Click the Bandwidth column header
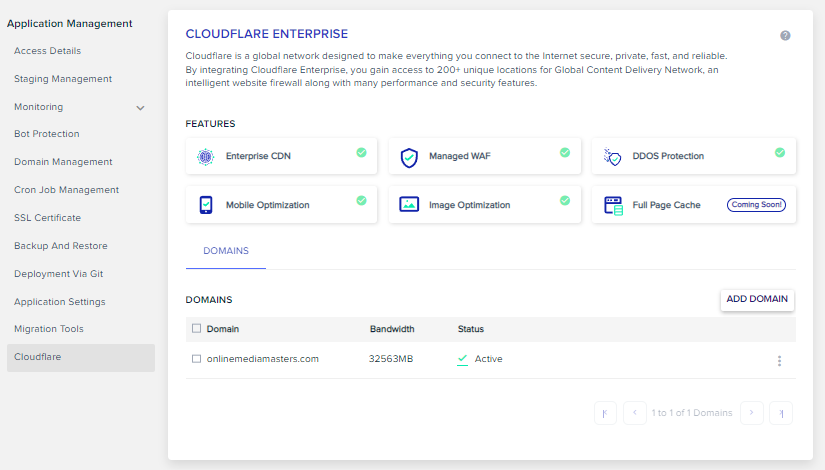Viewport: 825px width, 470px height. pyautogui.click(x=392, y=329)
